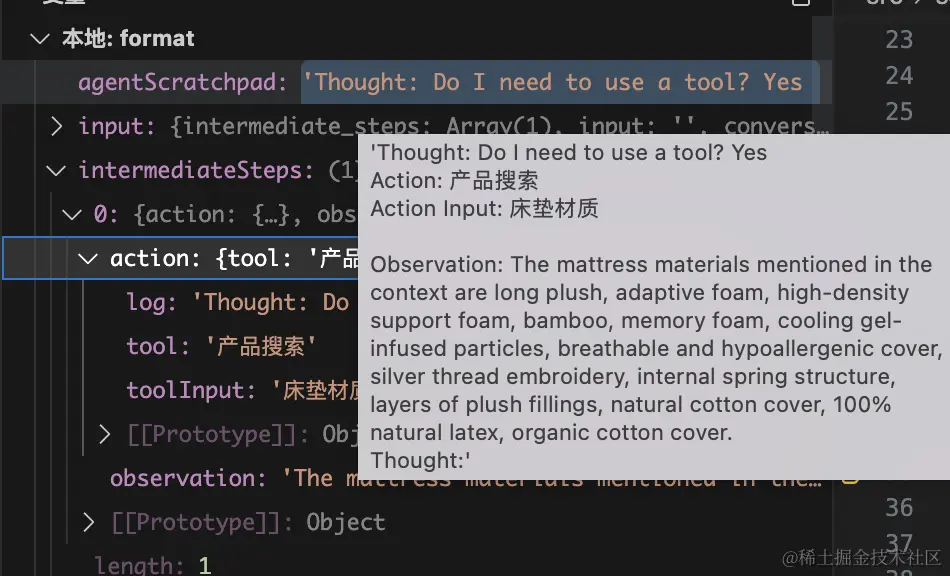The image size is (950, 576).
Task: Click the highlighted agentScratchpad value string
Action: point(558,82)
